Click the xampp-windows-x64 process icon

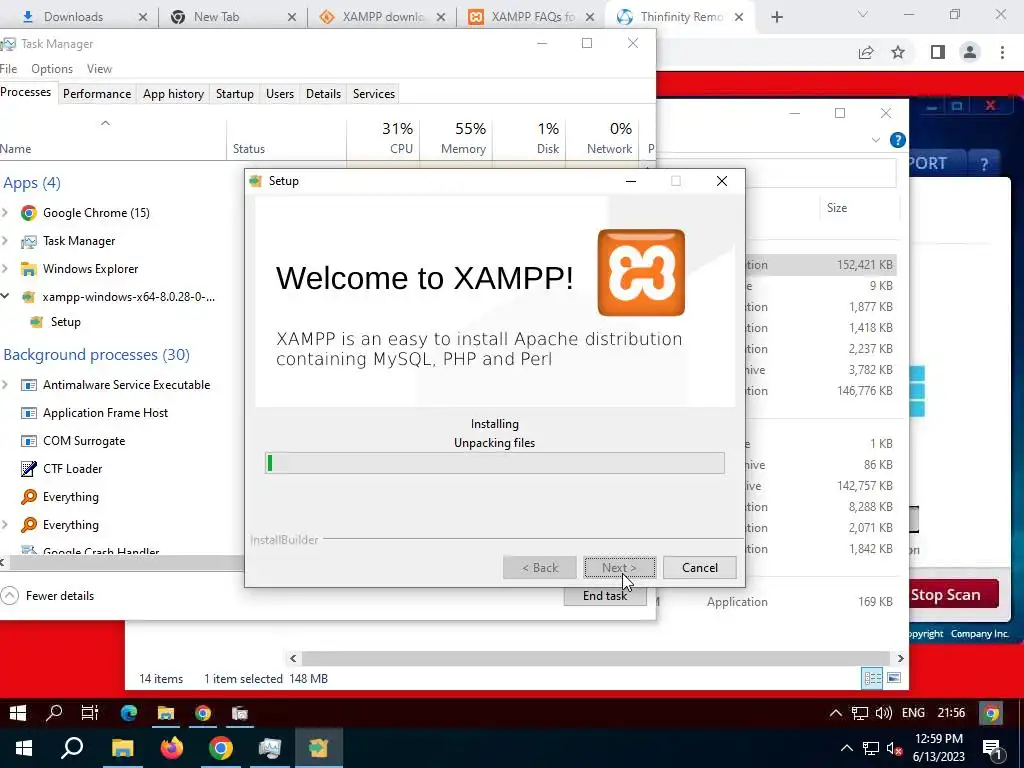pyautogui.click(x=28, y=297)
